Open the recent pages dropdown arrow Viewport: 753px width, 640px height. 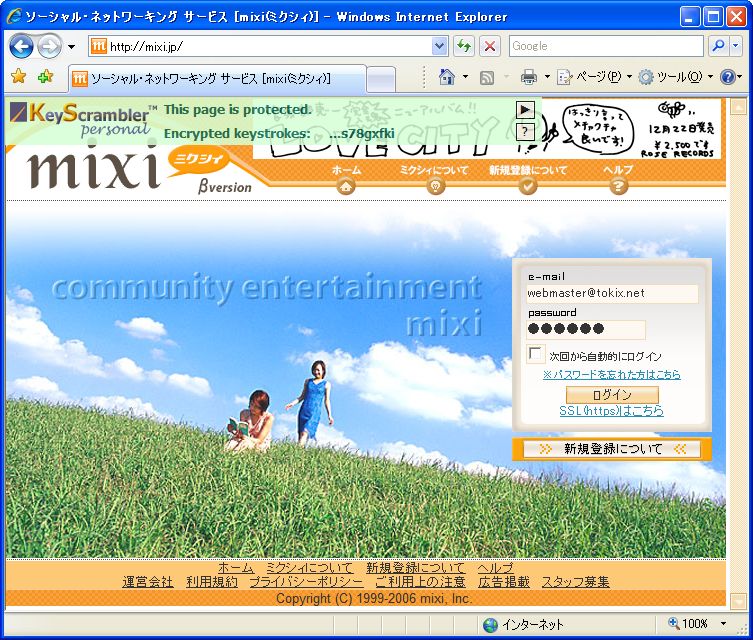tap(72, 47)
